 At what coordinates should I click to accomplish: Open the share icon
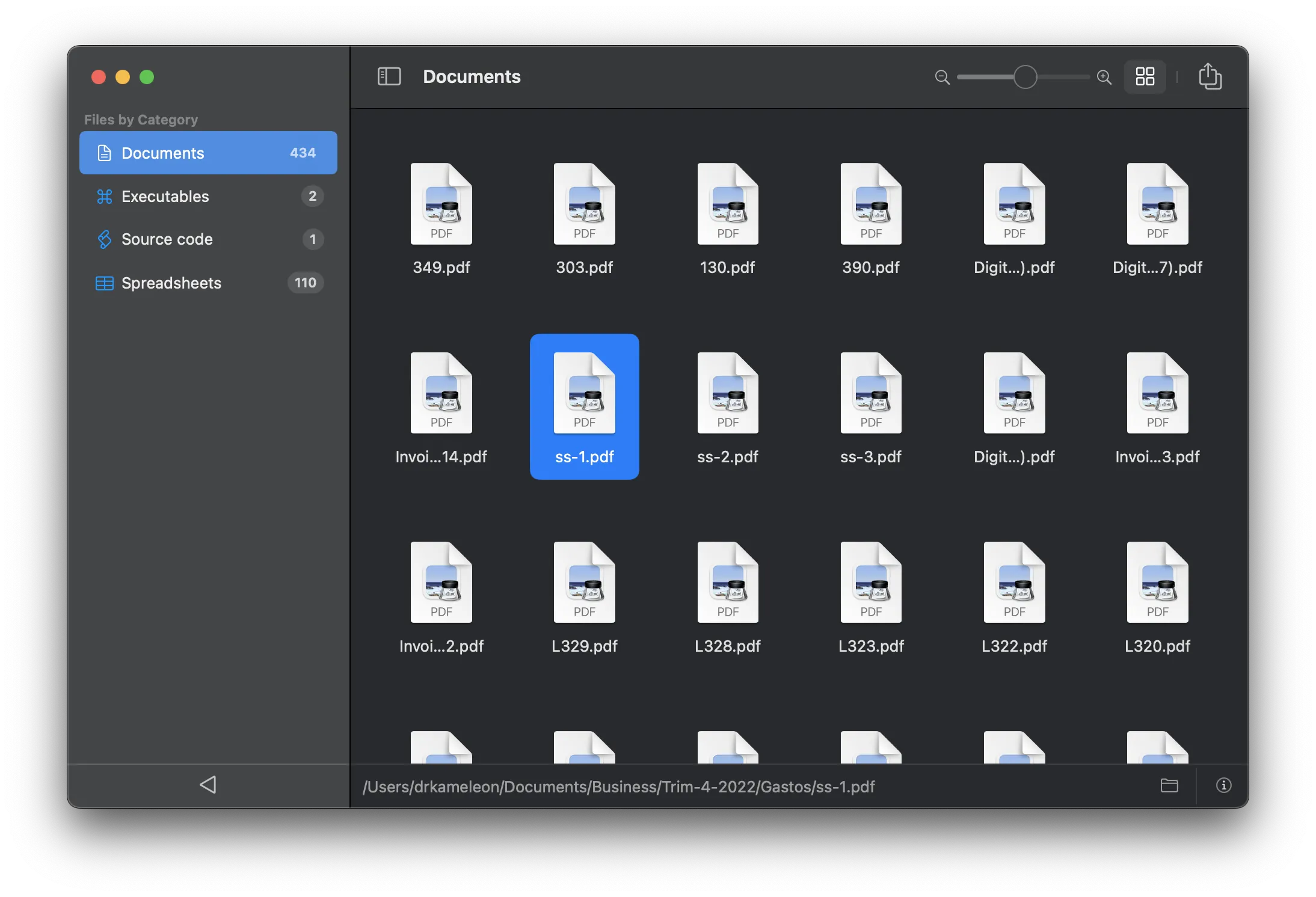pos(1210,76)
